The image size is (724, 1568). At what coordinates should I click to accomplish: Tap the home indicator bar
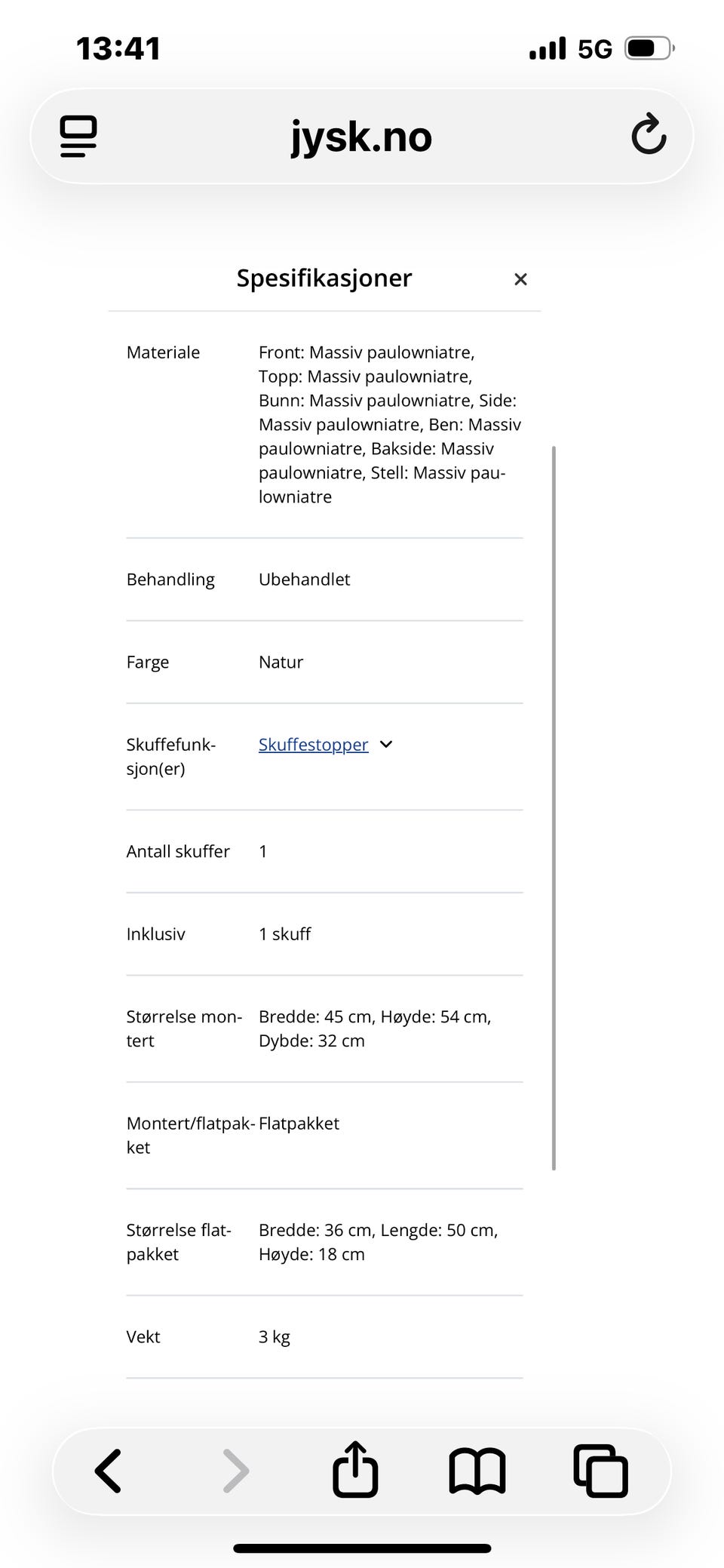[x=362, y=1548]
